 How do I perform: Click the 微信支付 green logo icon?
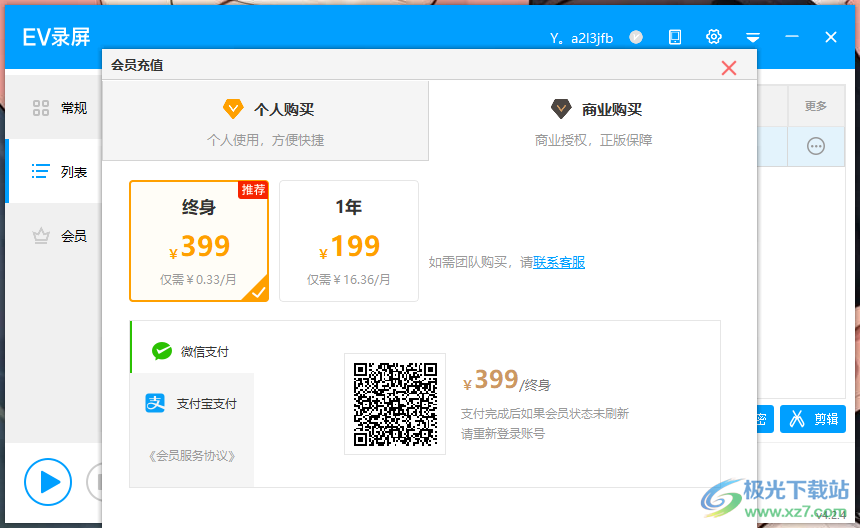click(162, 351)
